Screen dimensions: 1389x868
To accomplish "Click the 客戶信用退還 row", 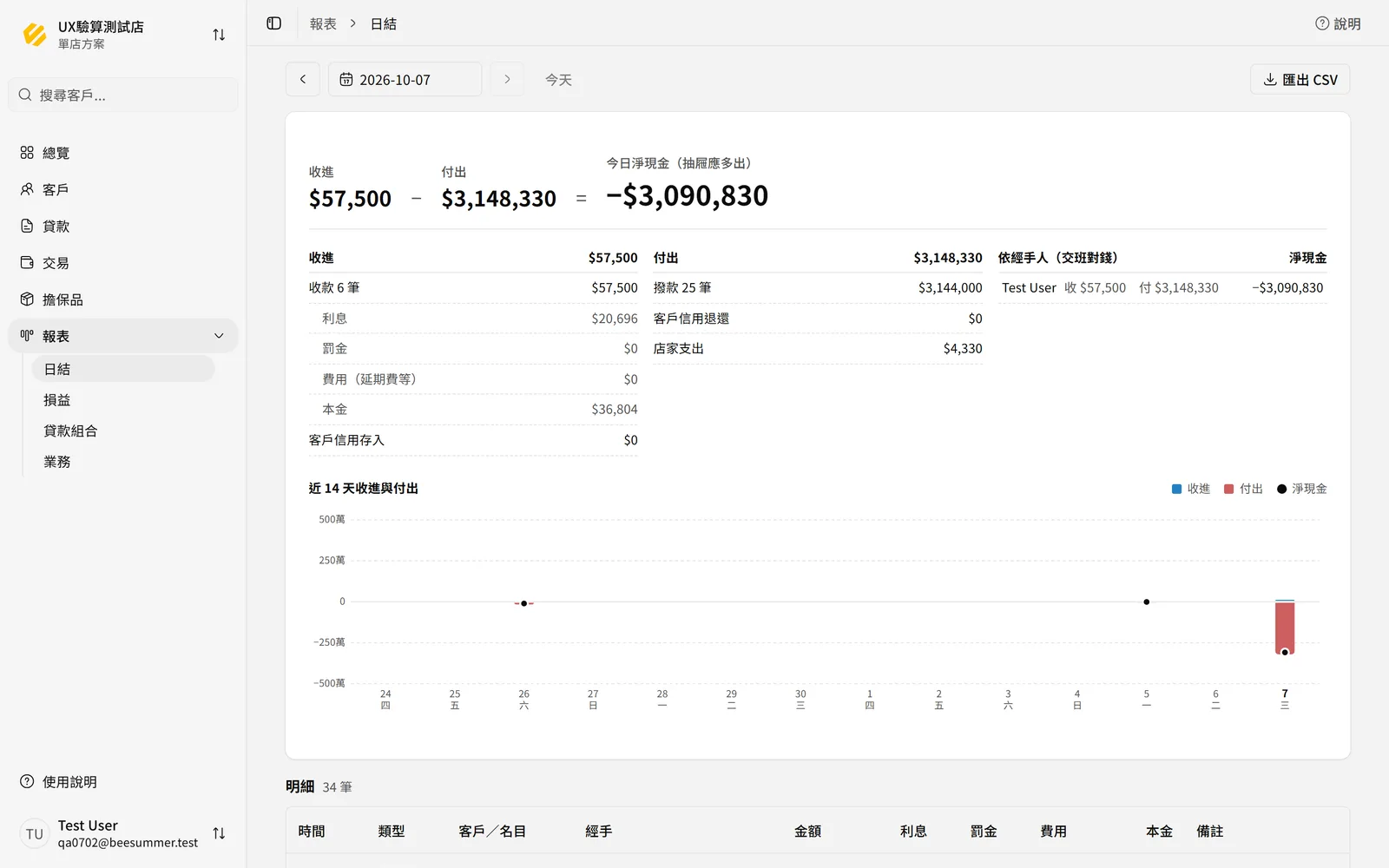I will click(x=818, y=319).
